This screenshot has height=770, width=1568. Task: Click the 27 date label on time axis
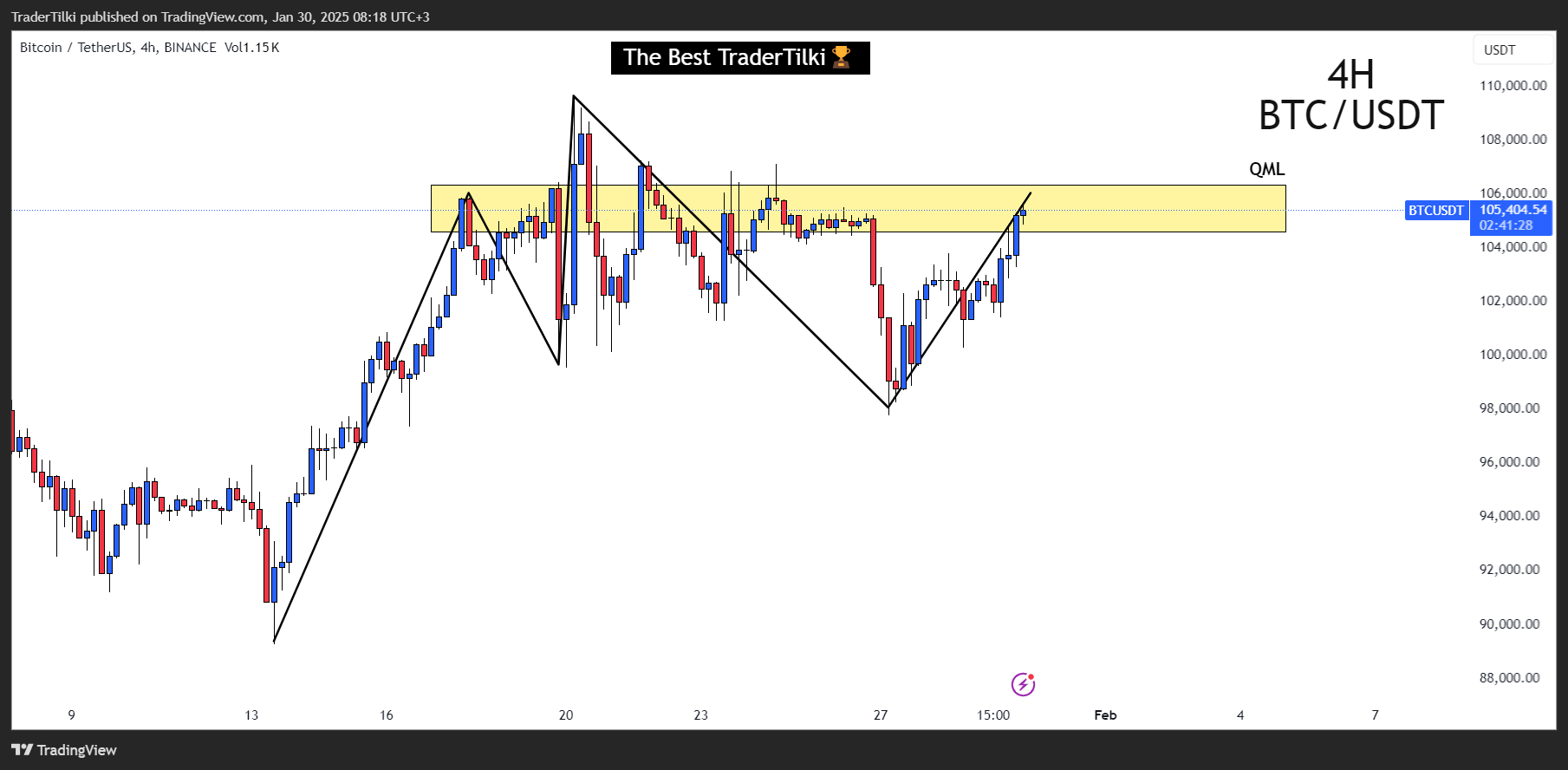pyautogui.click(x=881, y=715)
